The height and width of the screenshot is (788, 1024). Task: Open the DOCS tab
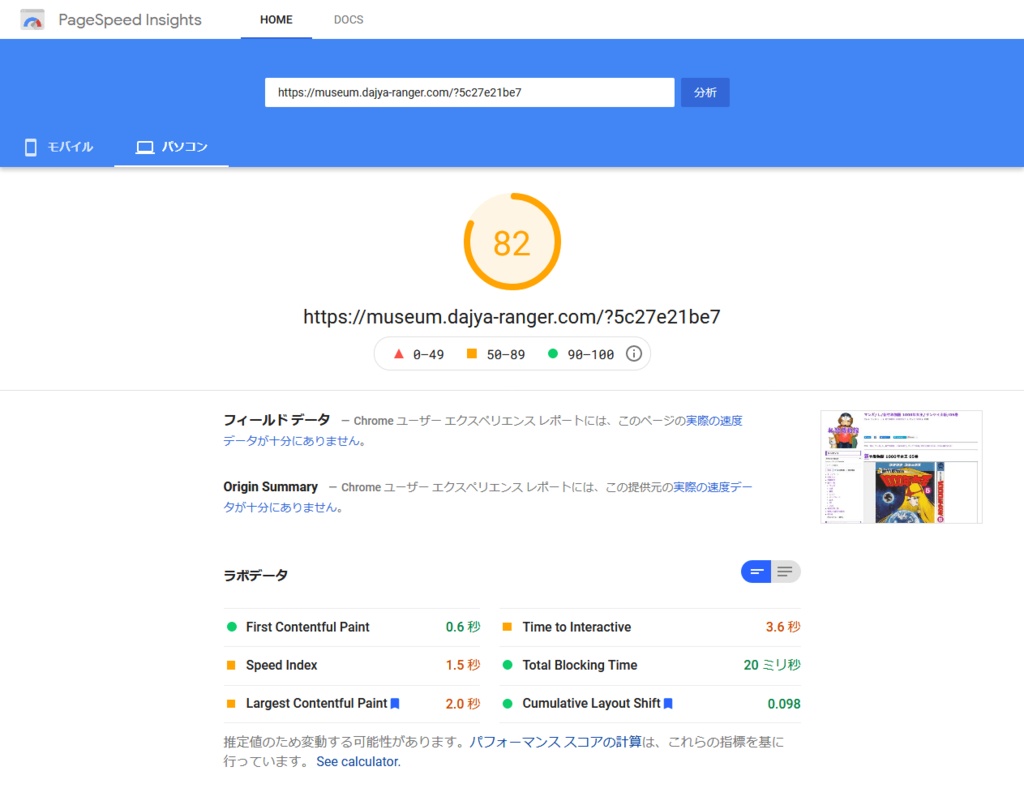(348, 19)
